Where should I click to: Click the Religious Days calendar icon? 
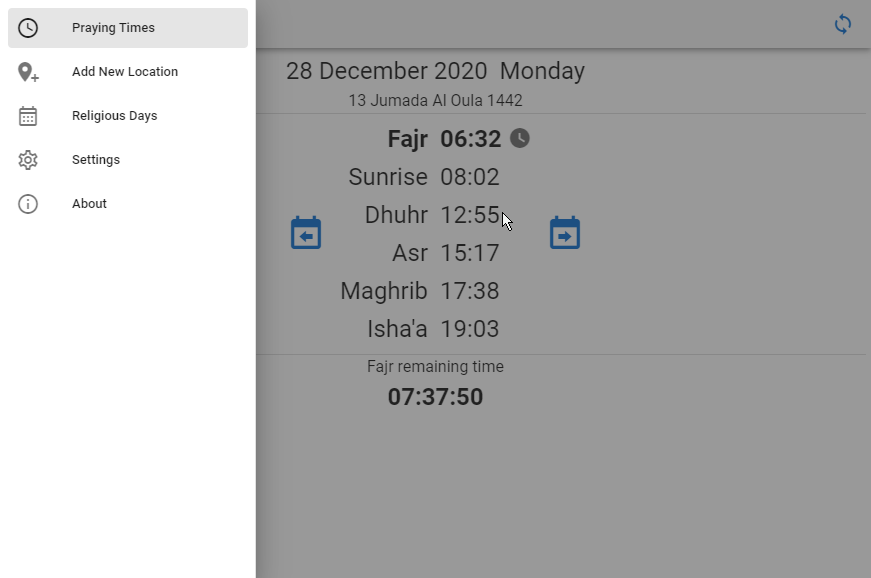coord(28,116)
